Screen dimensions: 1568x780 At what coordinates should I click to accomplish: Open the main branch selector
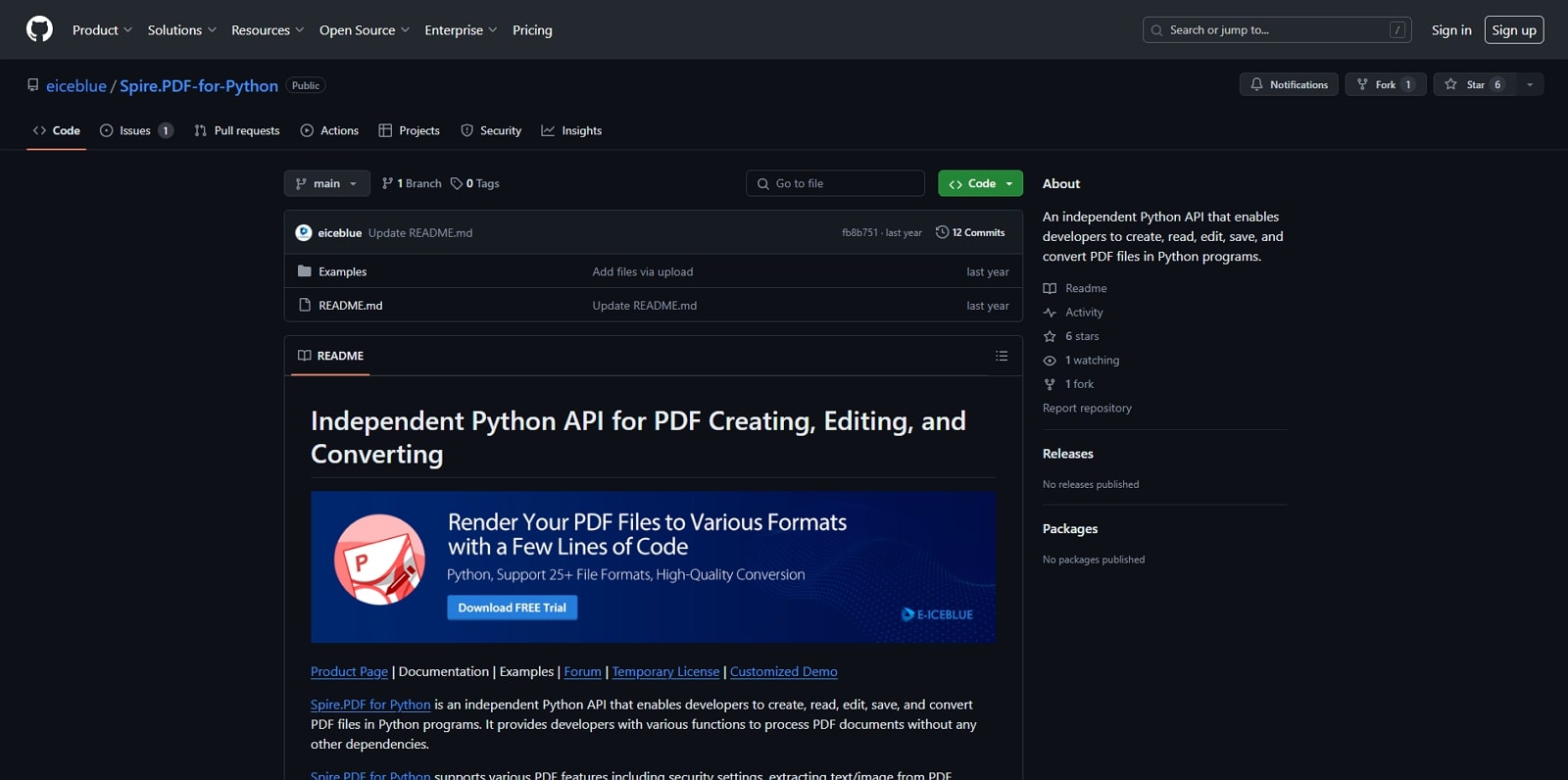tap(327, 183)
